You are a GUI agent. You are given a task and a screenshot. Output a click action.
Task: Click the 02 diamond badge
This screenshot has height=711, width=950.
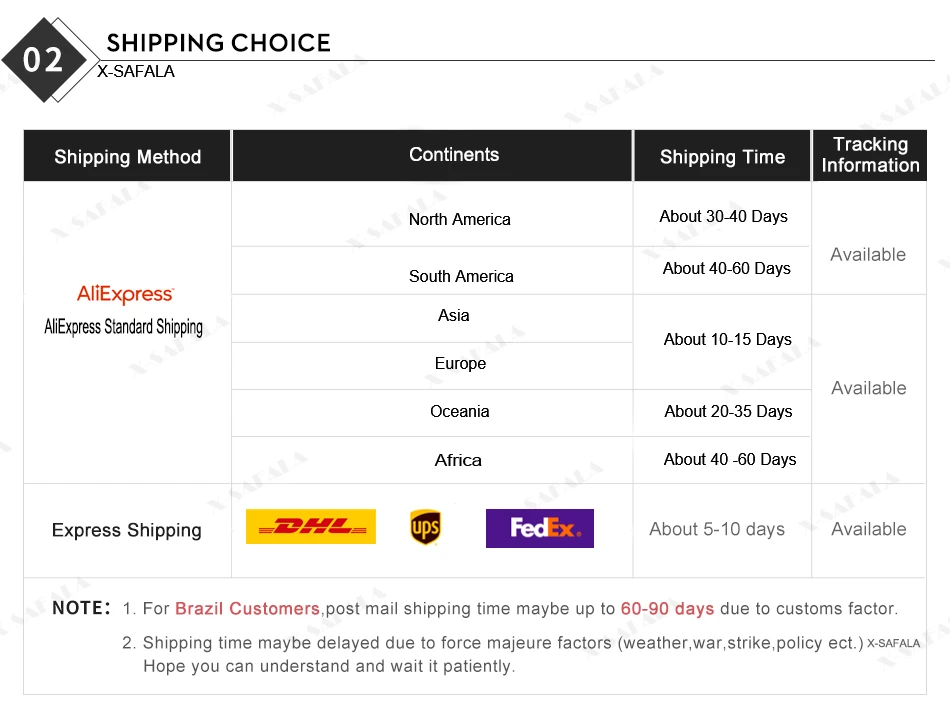42,61
